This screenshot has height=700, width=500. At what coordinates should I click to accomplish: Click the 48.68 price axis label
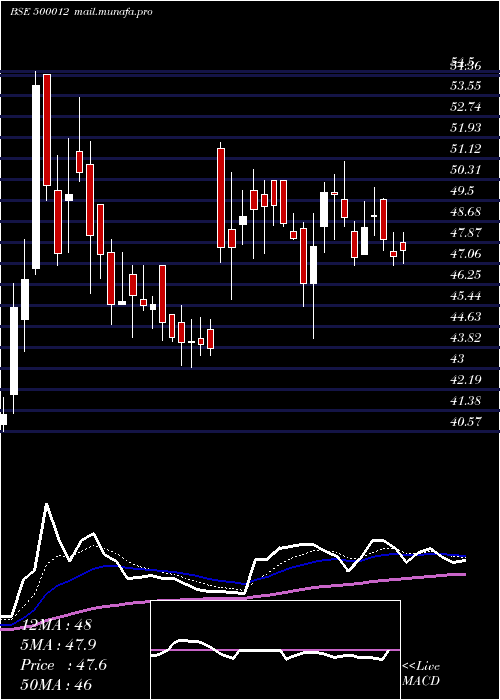[466, 212]
